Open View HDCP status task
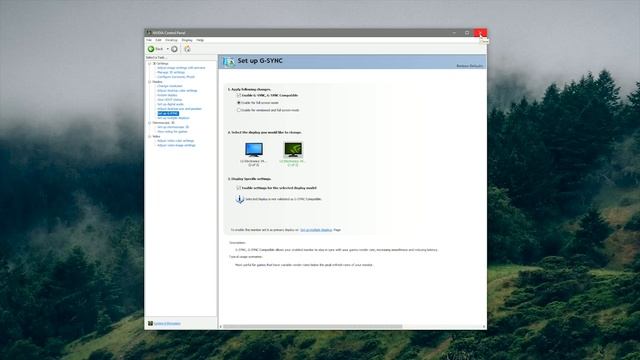This screenshot has height=360, width=640. point(170,100)
